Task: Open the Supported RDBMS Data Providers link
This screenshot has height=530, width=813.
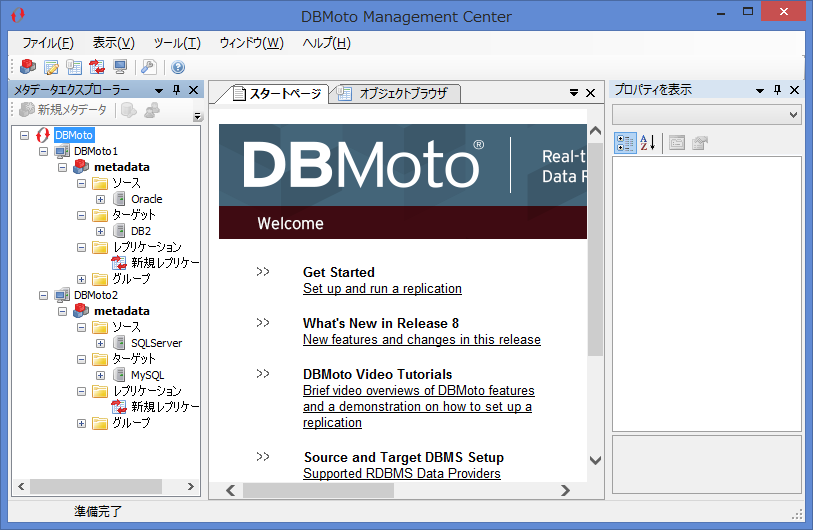Action: [402, 473]
